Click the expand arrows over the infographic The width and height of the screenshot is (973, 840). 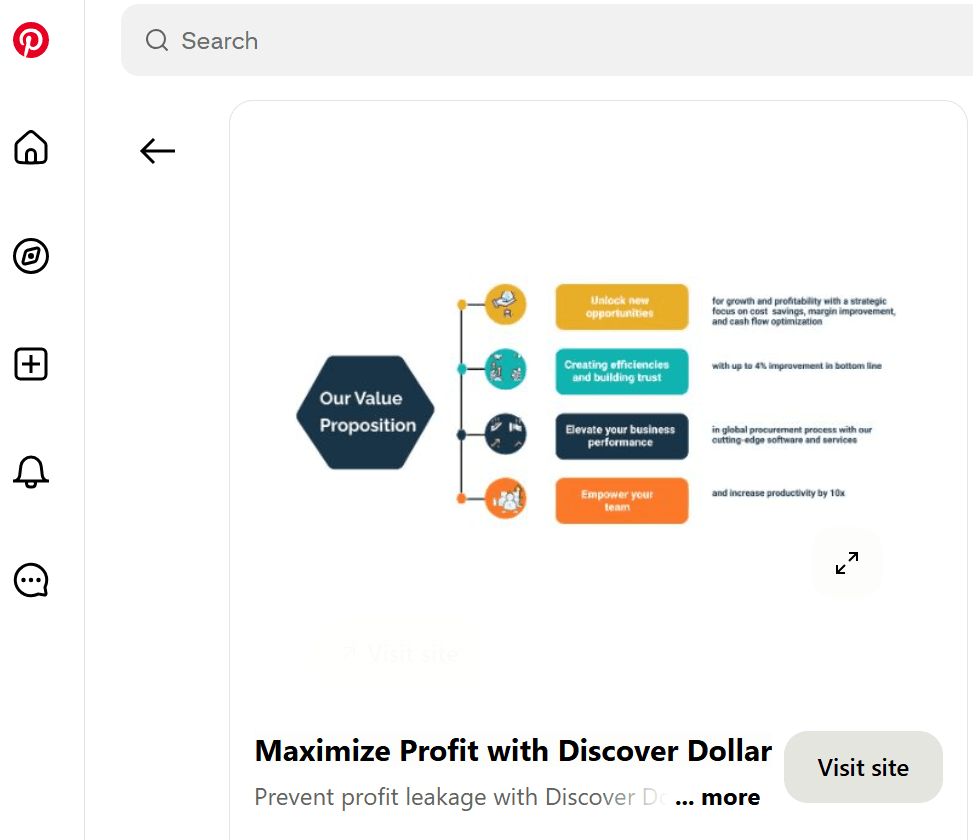[x=846, y=563]
